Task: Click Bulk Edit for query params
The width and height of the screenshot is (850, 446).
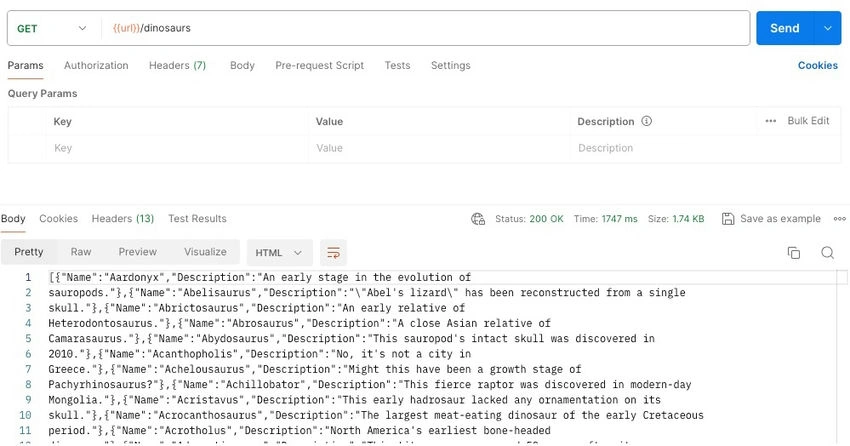Action: (808, 121)
